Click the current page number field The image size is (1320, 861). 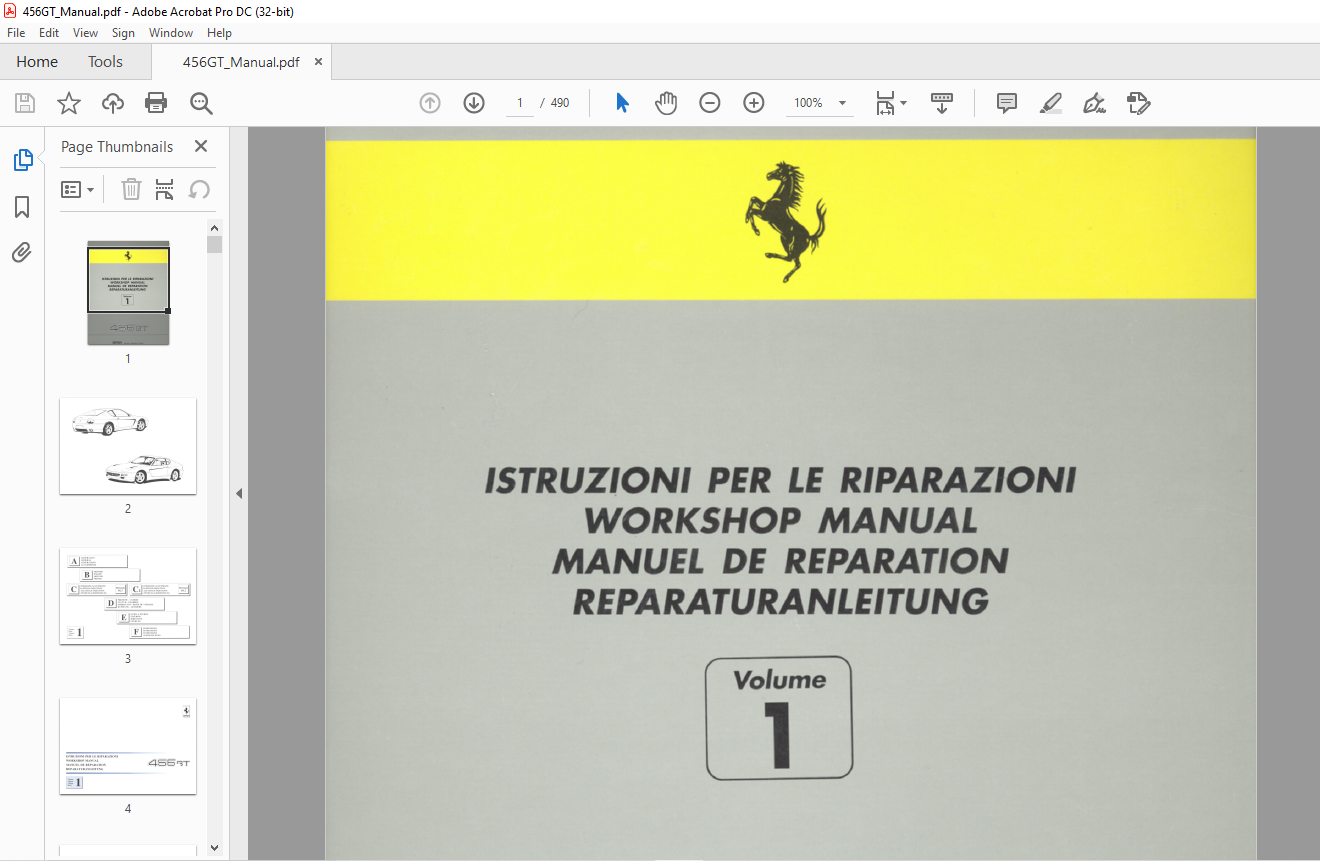520,103
